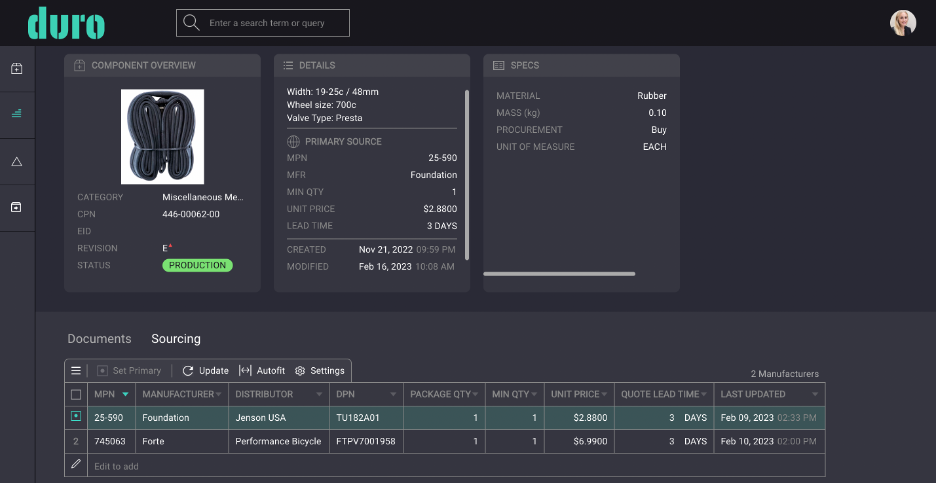Click the red revision modified indicator
Screen dimensions: 936x484
[170, 245]
